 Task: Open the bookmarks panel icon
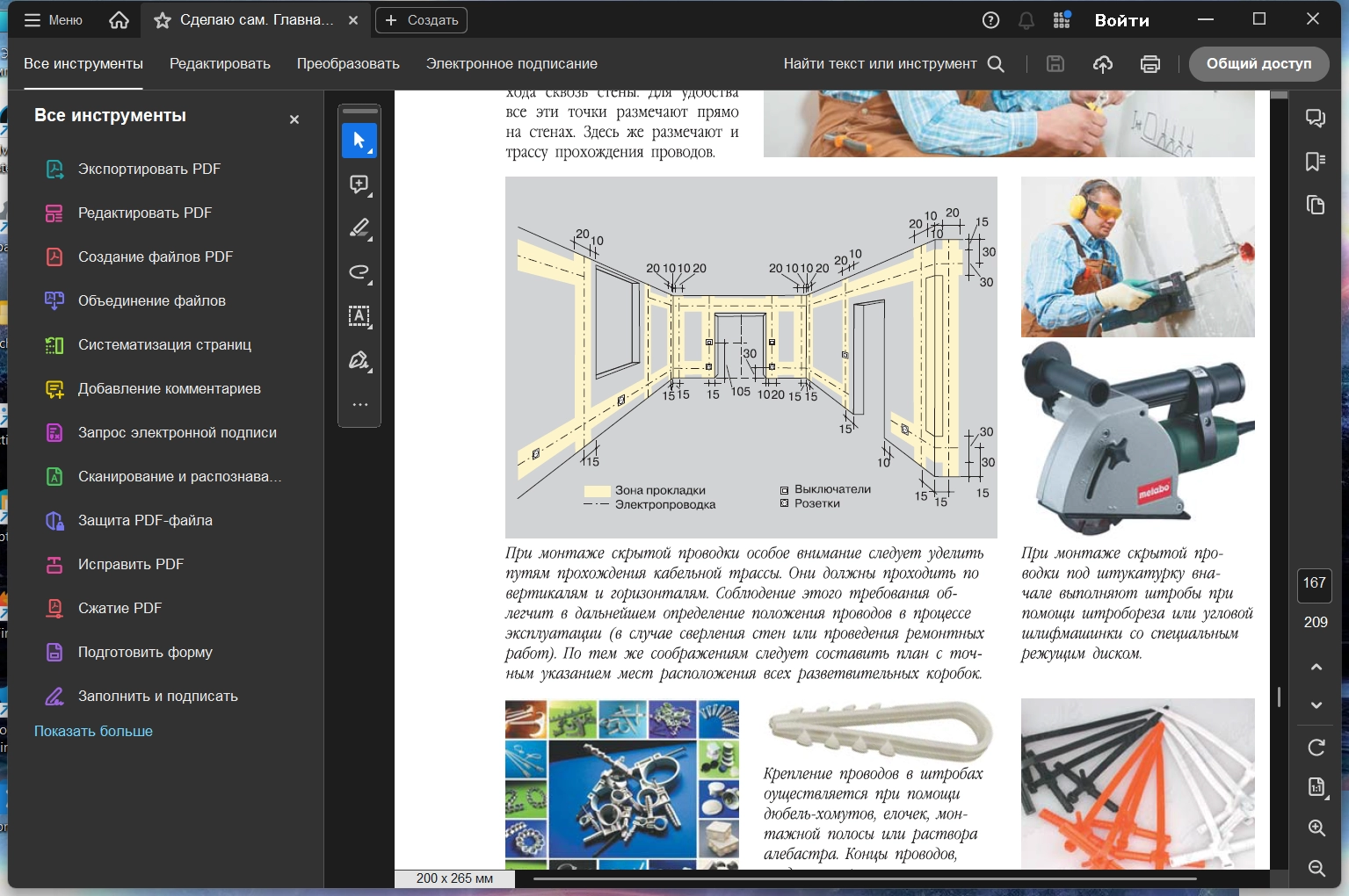pyautogui.click(x=1316, y=162)
